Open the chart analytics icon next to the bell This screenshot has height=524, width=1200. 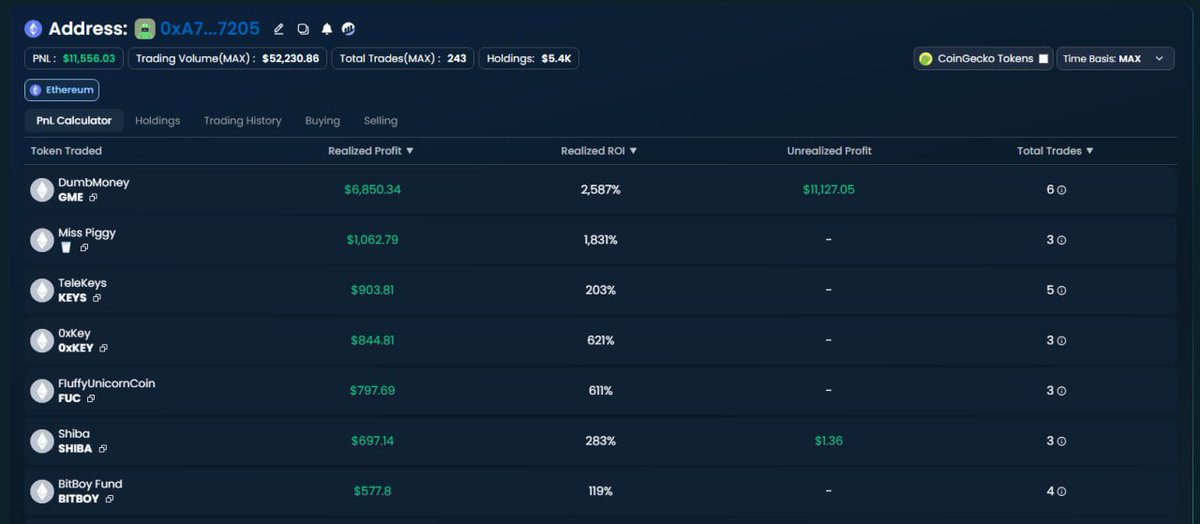point(349,29)
